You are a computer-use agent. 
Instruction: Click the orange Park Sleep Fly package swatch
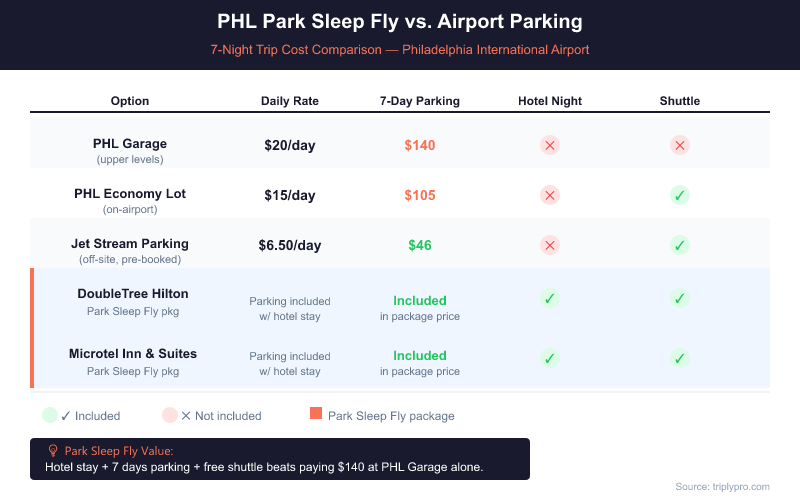[x=317, y=415]
